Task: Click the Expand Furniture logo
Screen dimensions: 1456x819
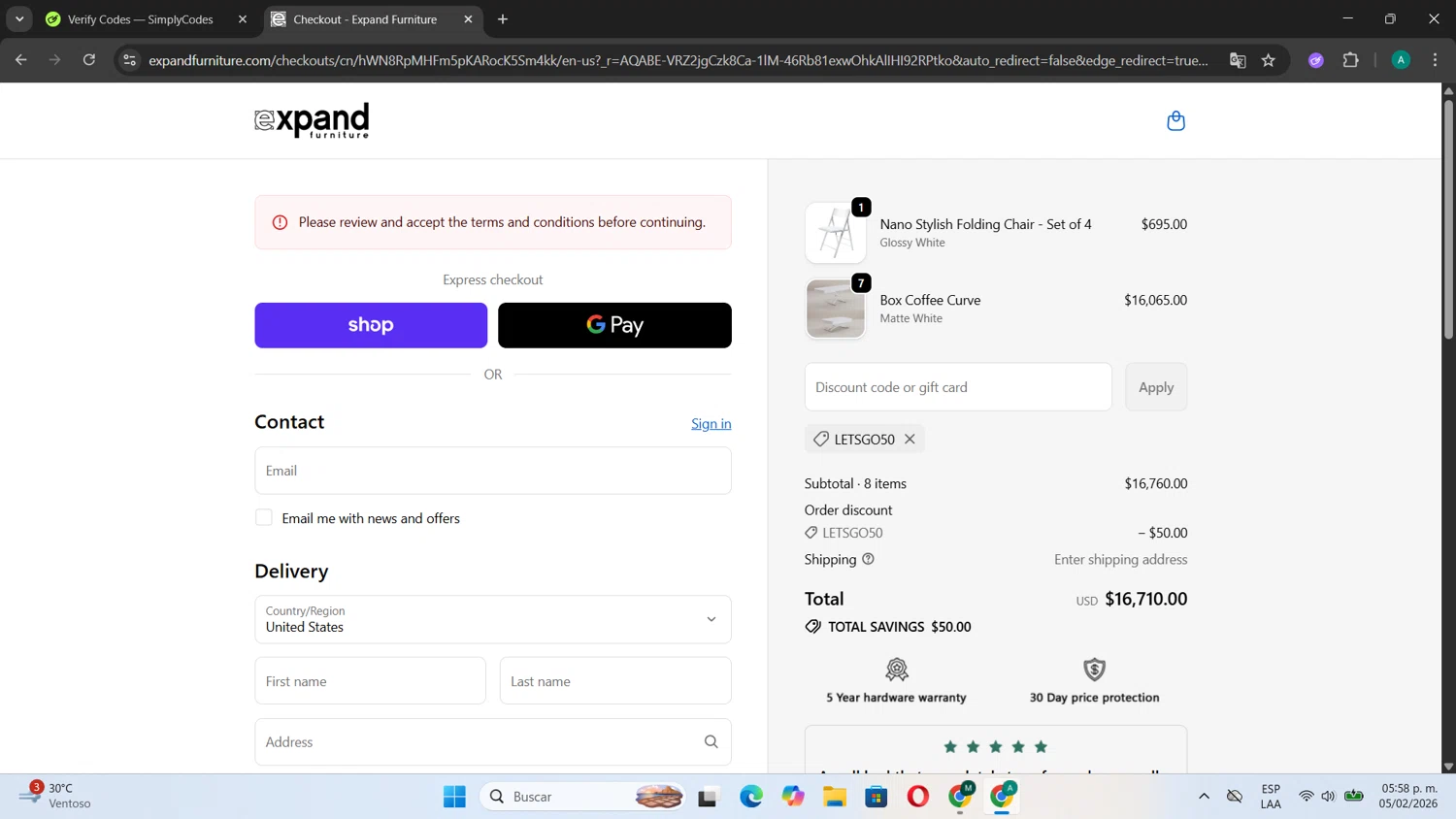Action: tap(312, 120)
